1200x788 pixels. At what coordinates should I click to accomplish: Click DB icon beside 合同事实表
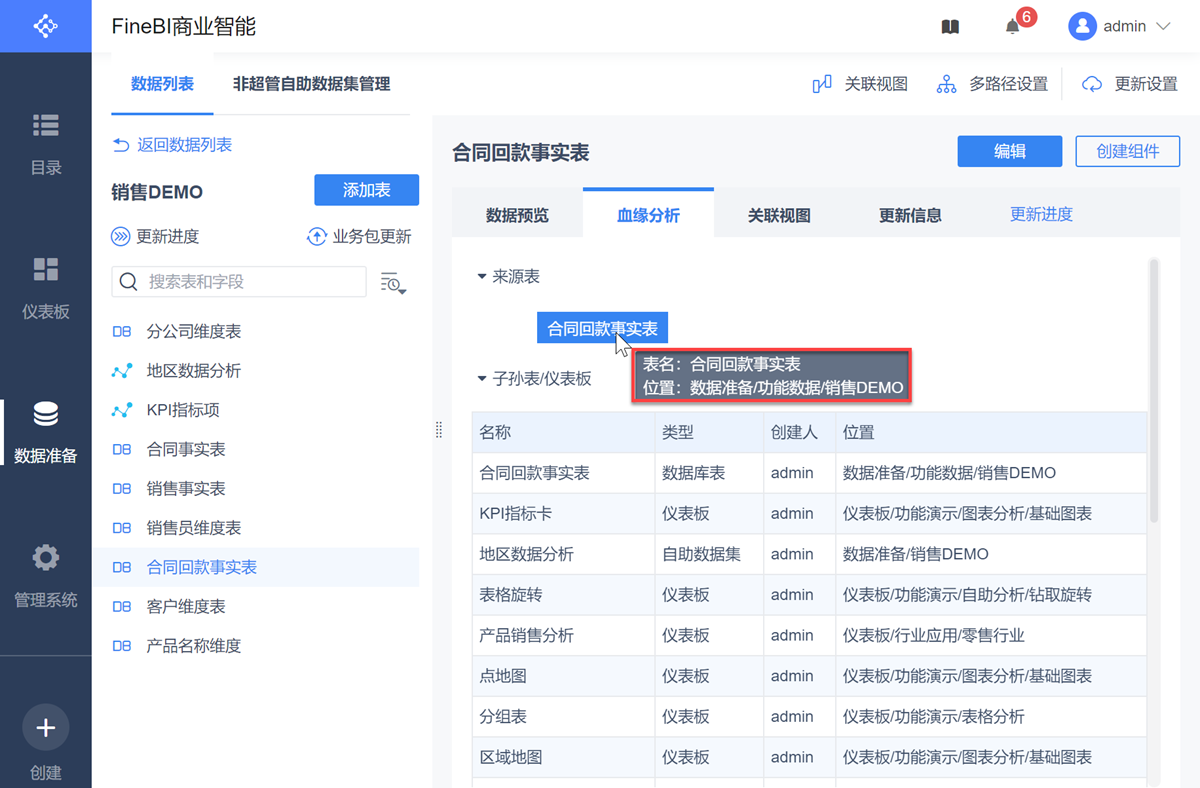pos(122,449)
